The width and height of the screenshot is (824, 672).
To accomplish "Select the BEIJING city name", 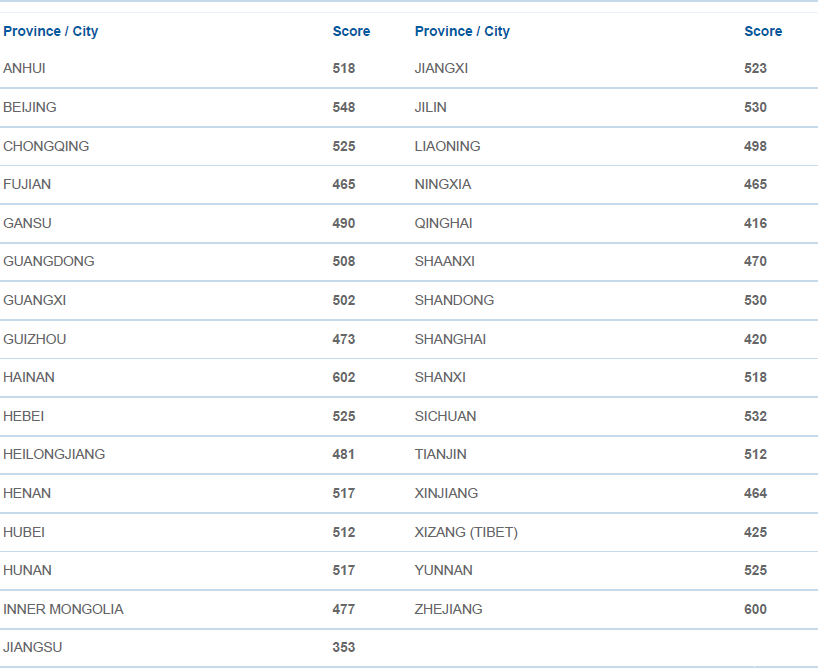I will pos(30,107).
